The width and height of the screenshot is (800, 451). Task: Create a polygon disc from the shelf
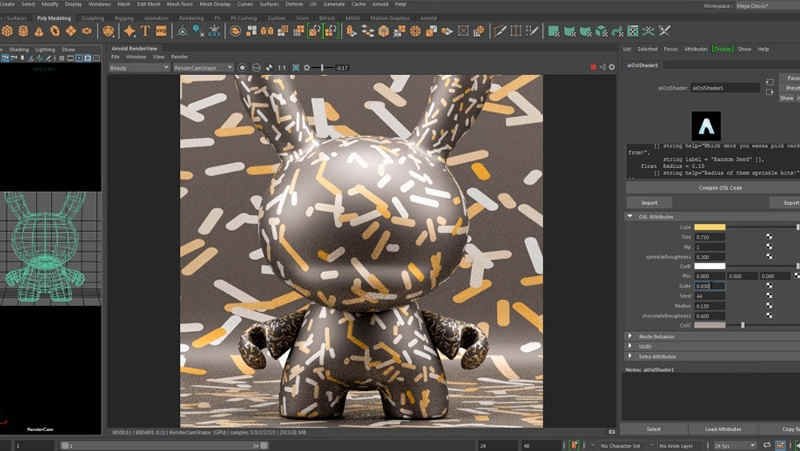(87, 31)
